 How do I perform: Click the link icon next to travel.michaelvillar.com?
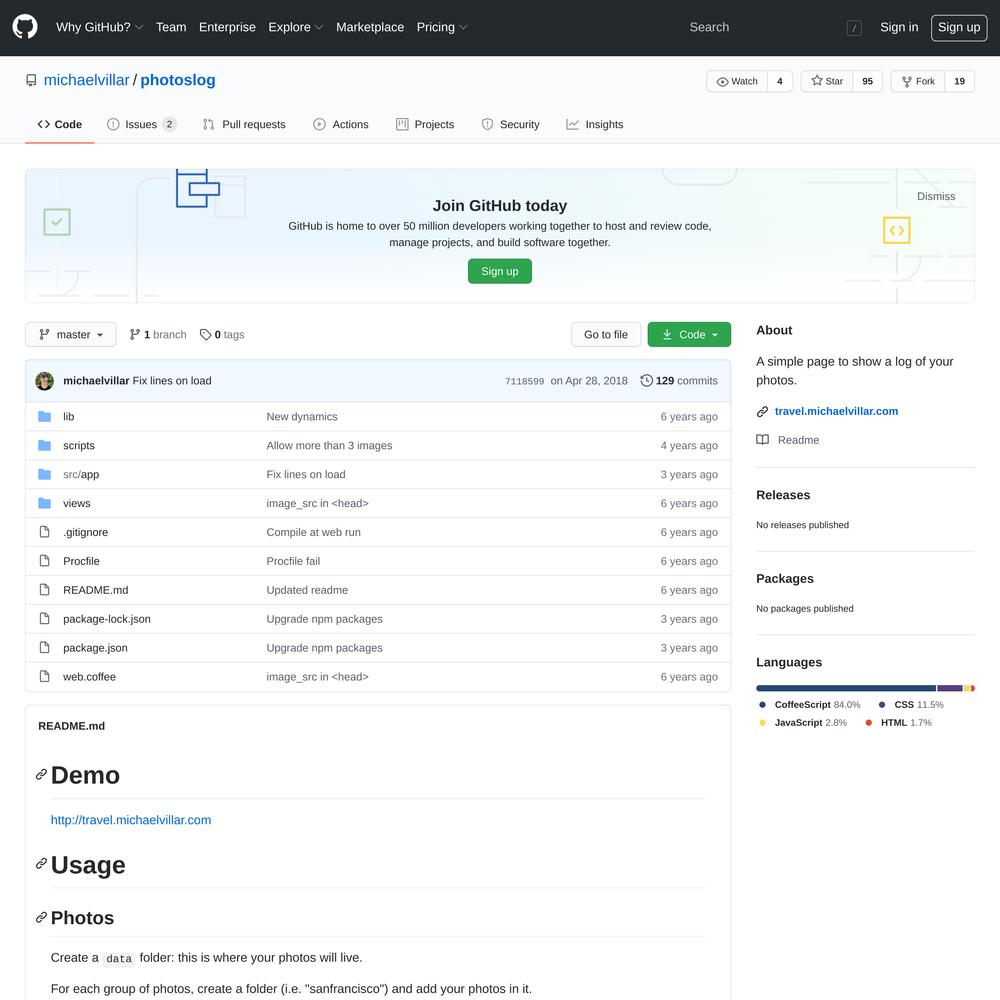[x=762, y=412]
